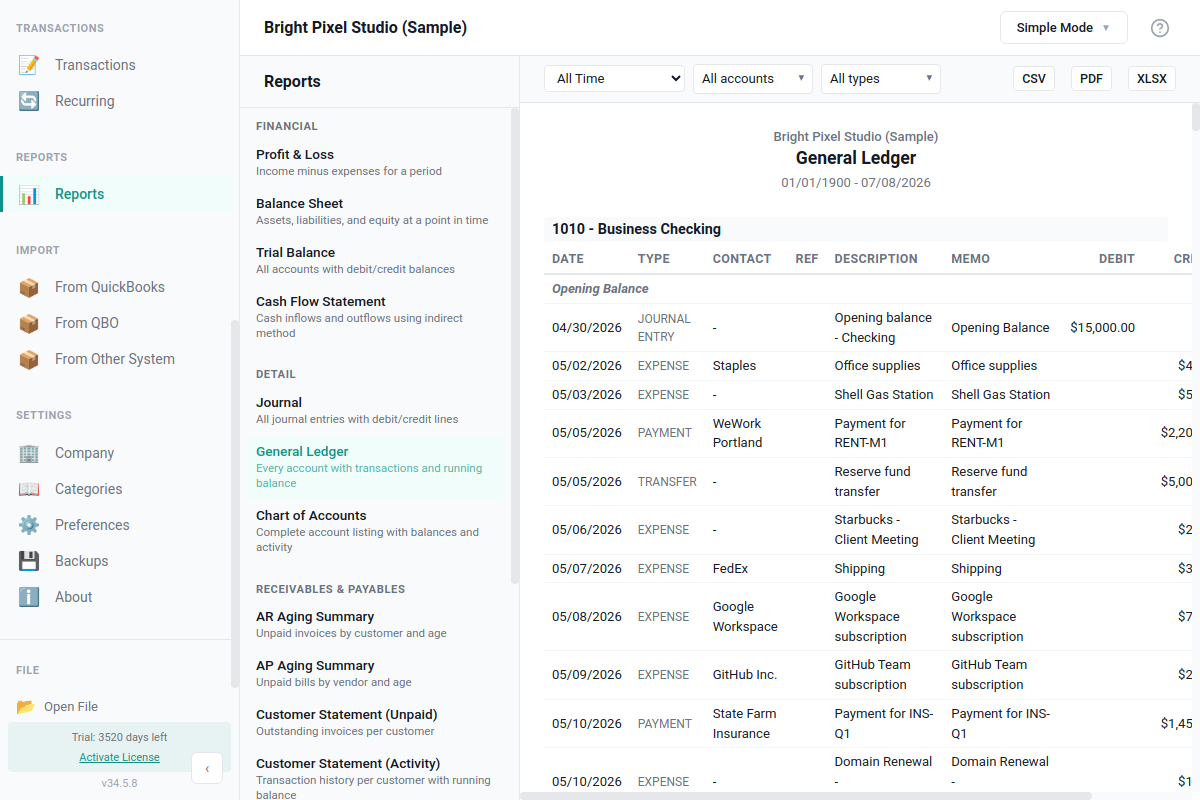Open the Simple Mode dropdown

(1064, 28)
